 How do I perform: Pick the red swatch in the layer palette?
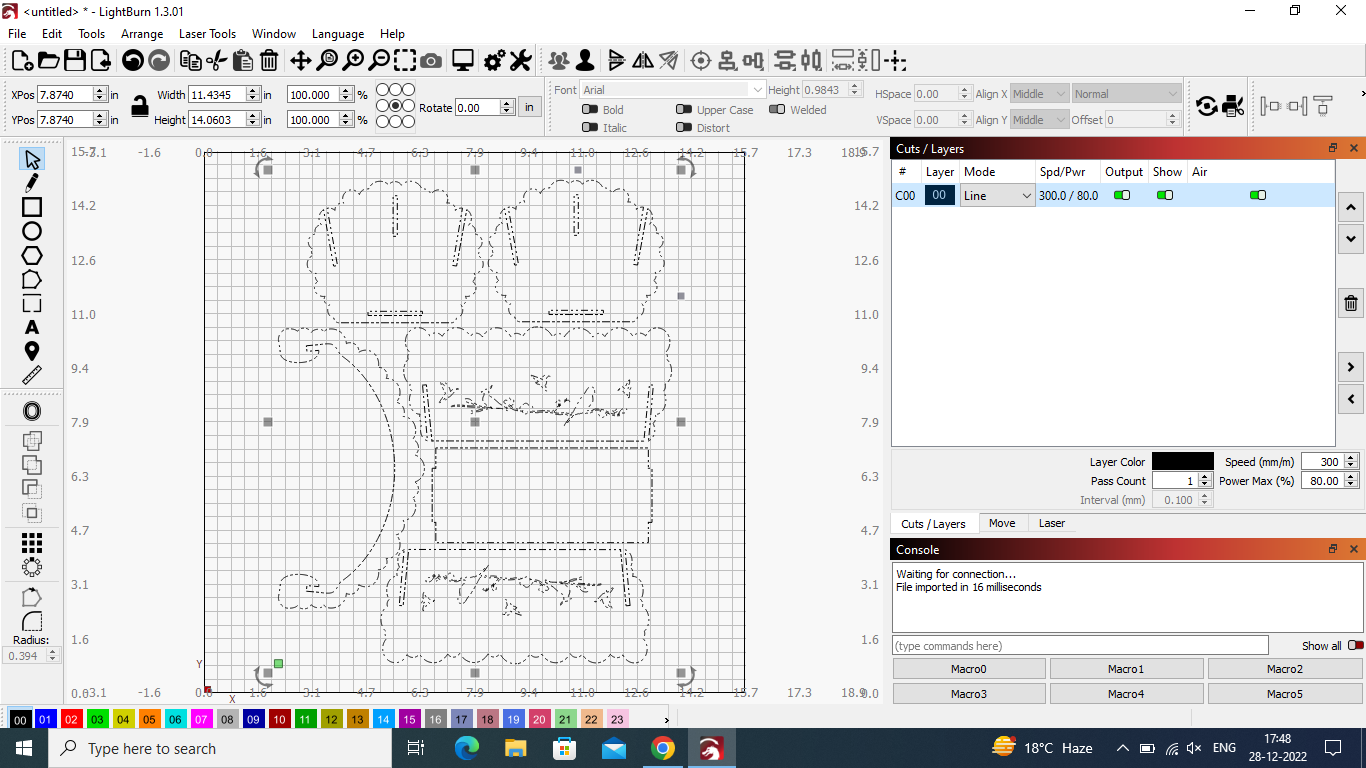[x=72, y=719]
